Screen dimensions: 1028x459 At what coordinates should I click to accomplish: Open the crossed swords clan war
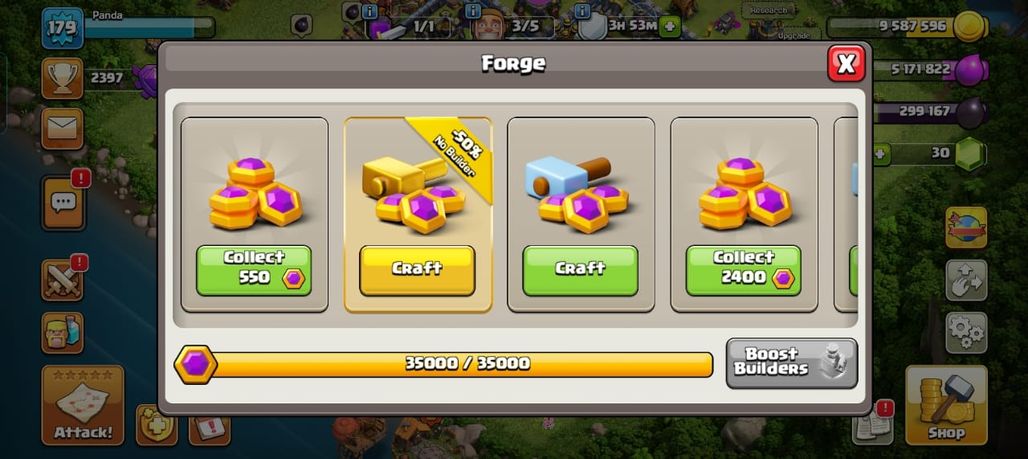pyautogui.click(x=62, y=279)
